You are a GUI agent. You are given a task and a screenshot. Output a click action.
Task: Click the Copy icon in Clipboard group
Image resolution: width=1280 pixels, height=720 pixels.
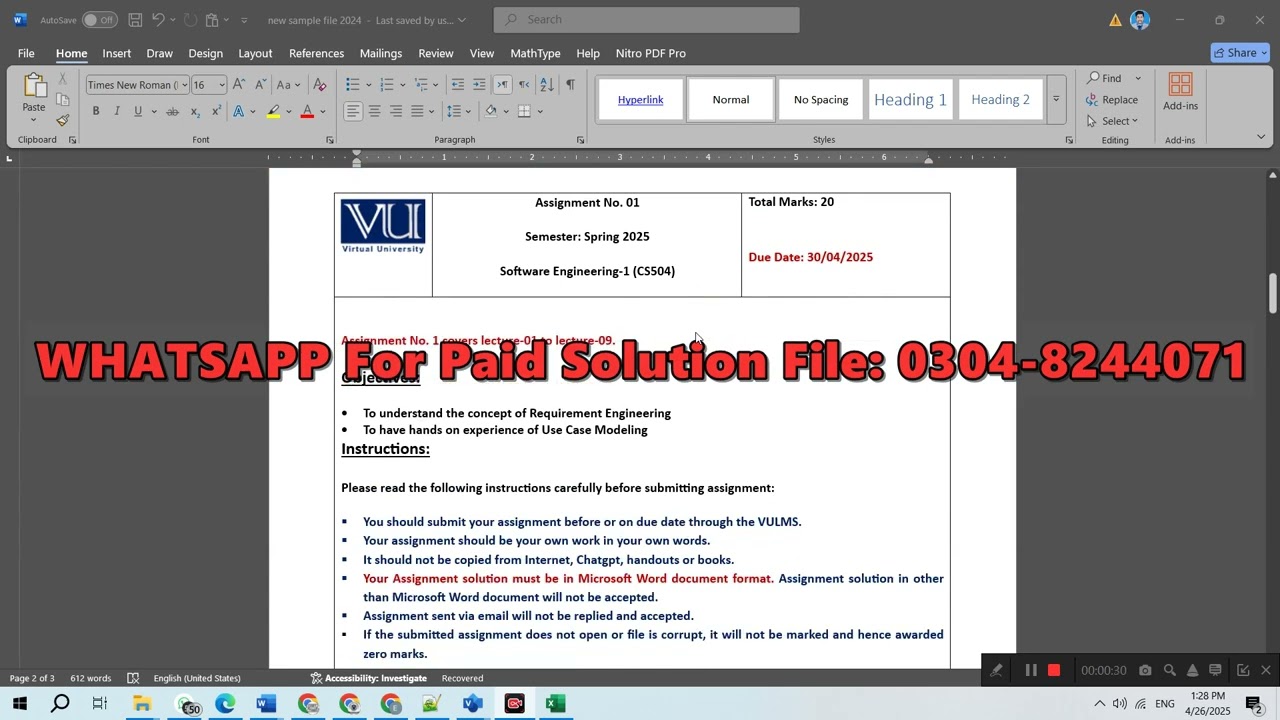pos(62,100)
